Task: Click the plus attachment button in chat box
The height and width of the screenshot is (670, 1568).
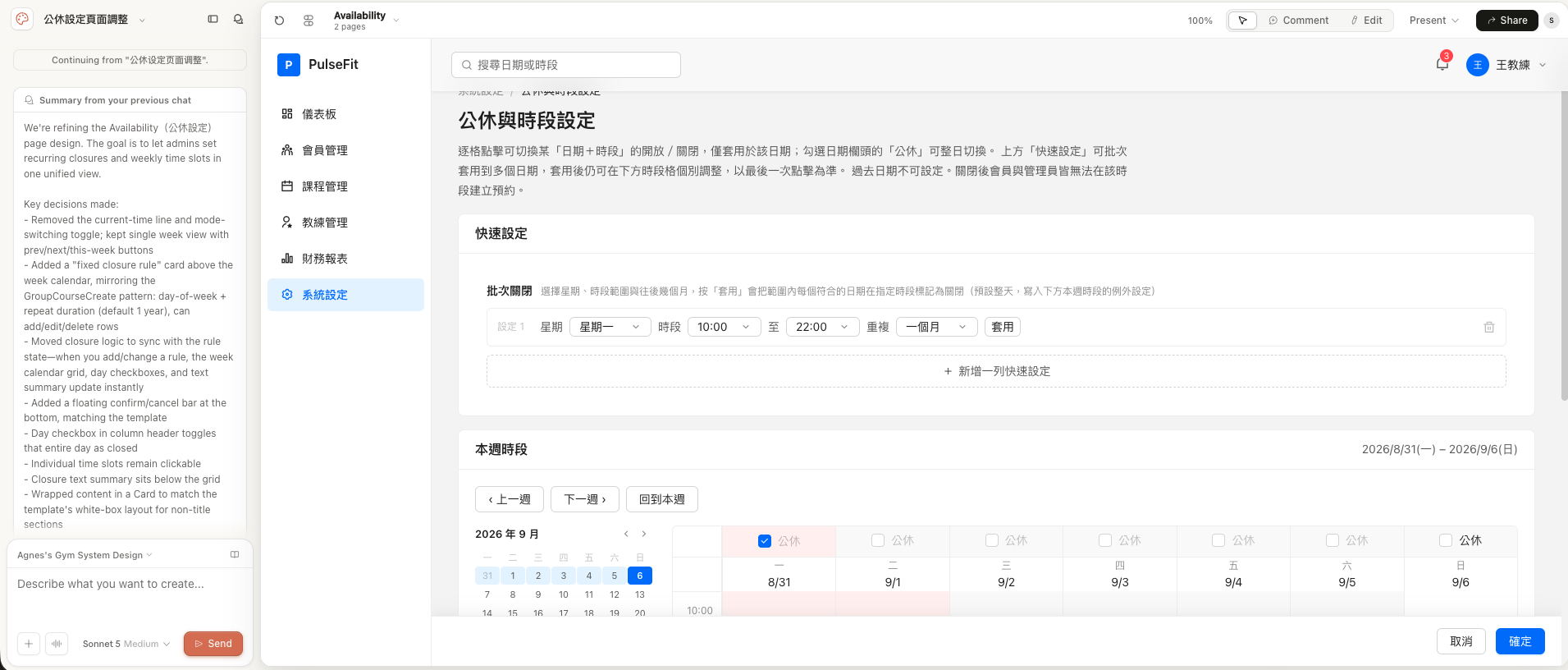Action: (29, 644)
